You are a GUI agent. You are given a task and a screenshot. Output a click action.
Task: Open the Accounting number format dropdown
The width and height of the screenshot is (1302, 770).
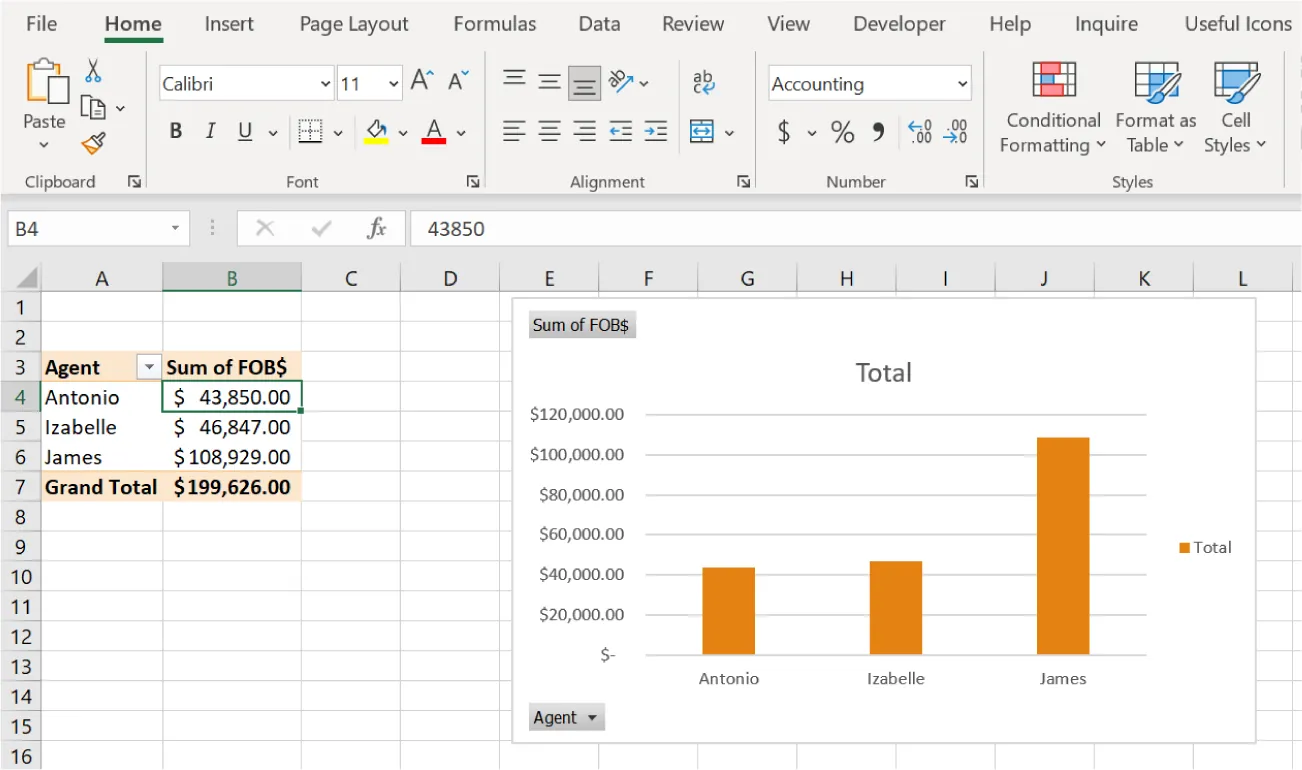tap(962, 83)
